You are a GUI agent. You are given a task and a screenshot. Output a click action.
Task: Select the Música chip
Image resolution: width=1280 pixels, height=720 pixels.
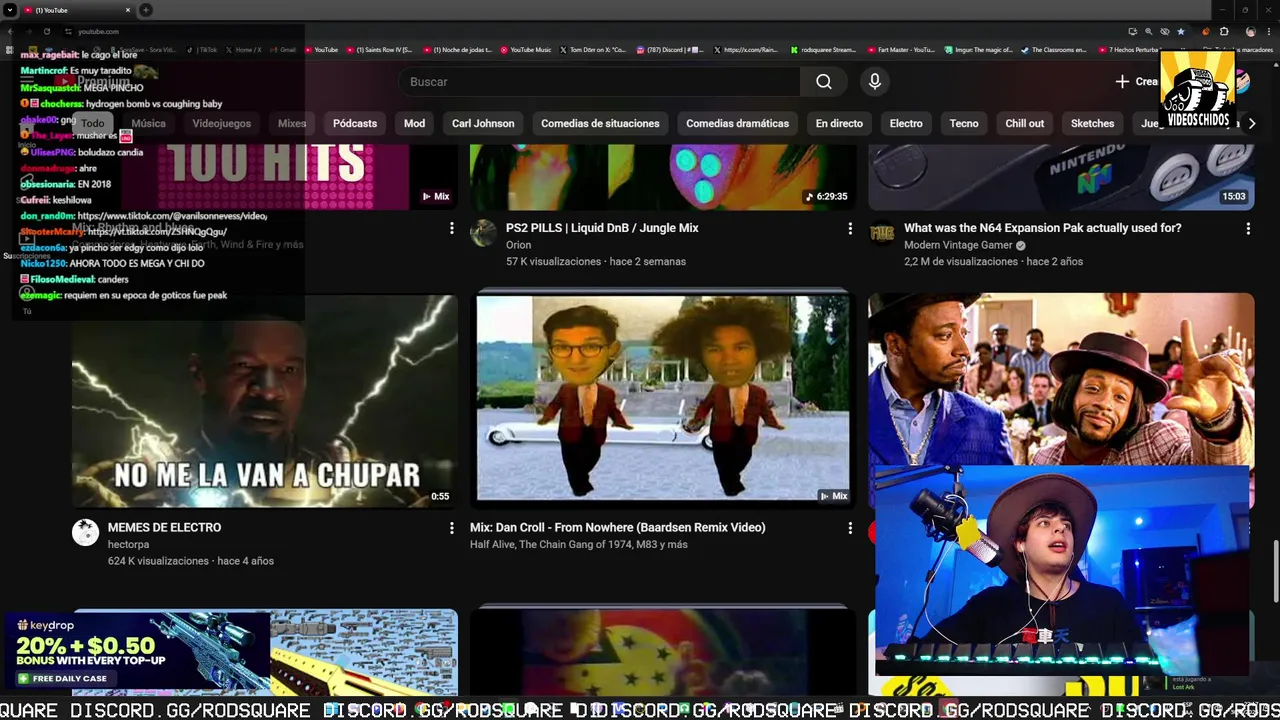click(x=148, y=124)
